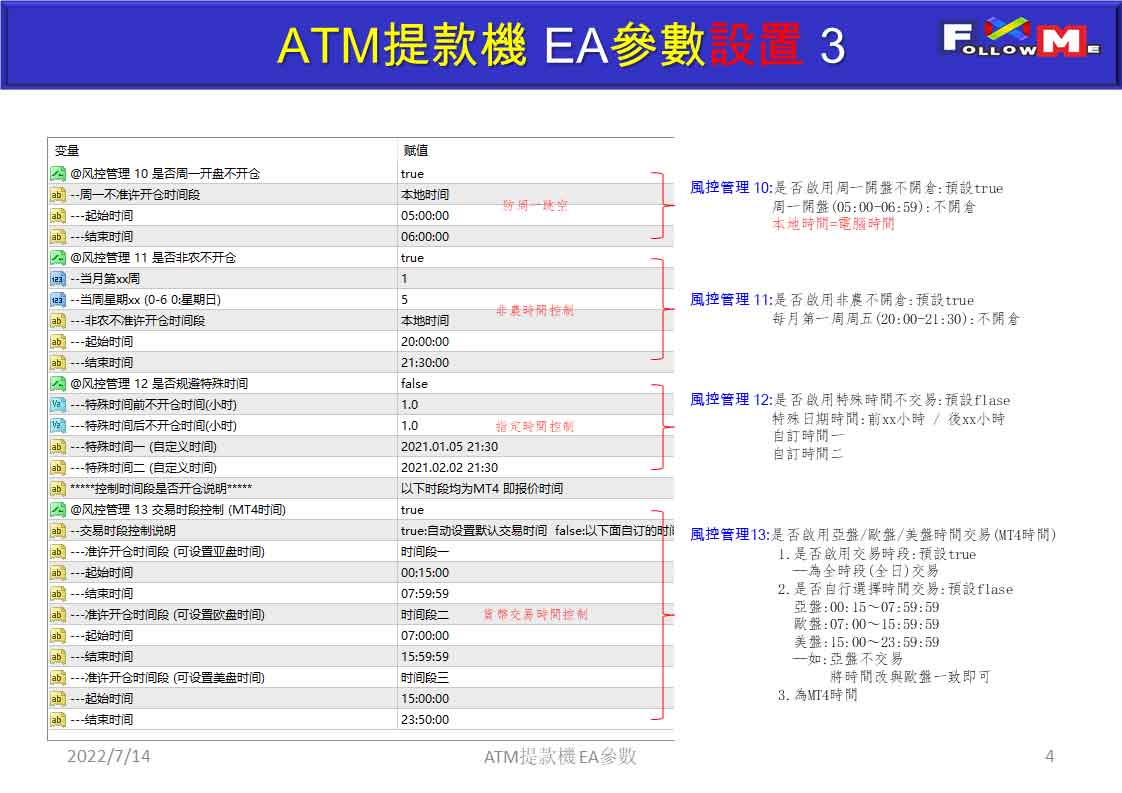The height and width of the screenshot is (793, 1122).
Task: Click the 123 icon beside 当周星期xx
Action: point(57,300)
